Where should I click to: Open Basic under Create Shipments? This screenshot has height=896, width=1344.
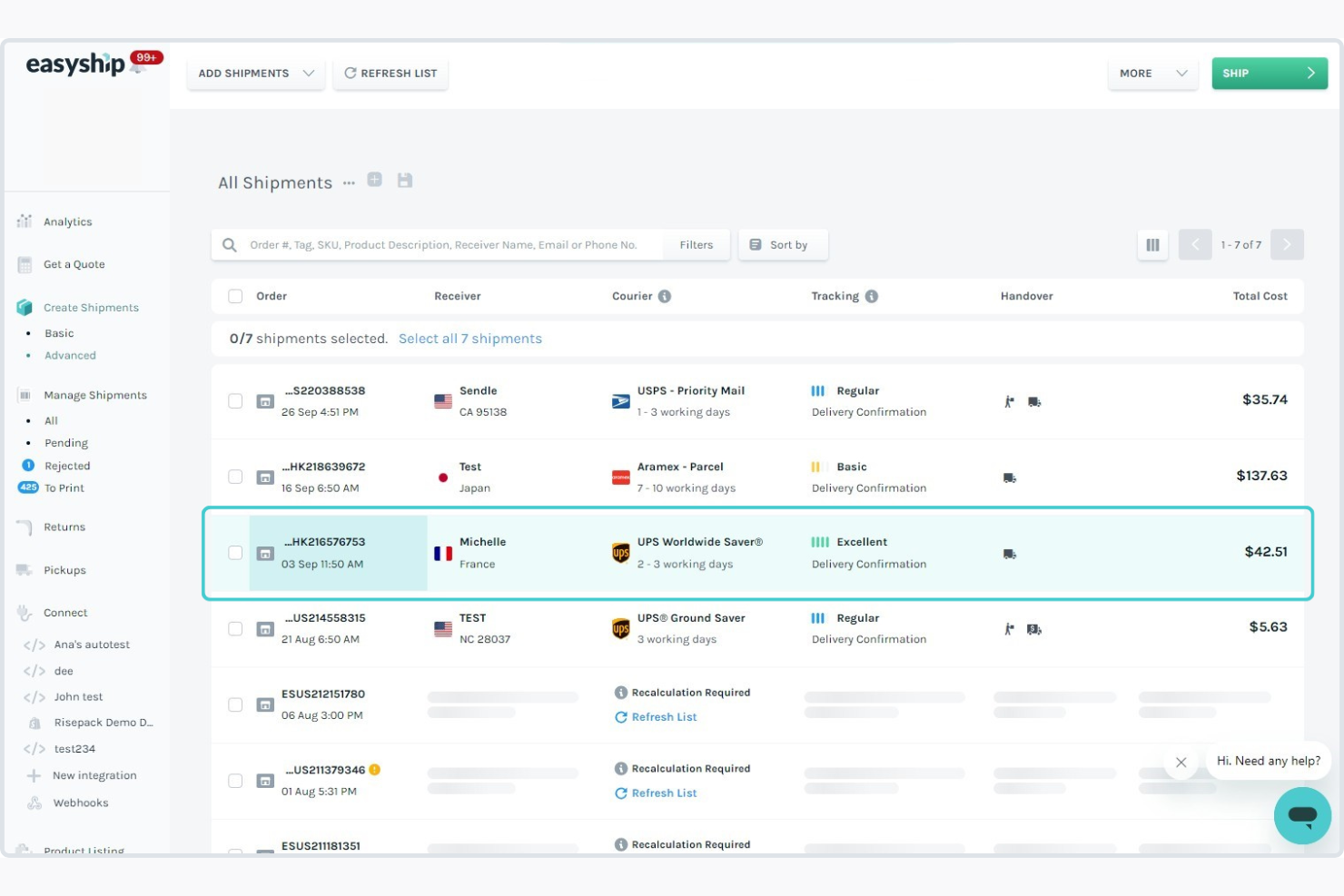point(59,333)
